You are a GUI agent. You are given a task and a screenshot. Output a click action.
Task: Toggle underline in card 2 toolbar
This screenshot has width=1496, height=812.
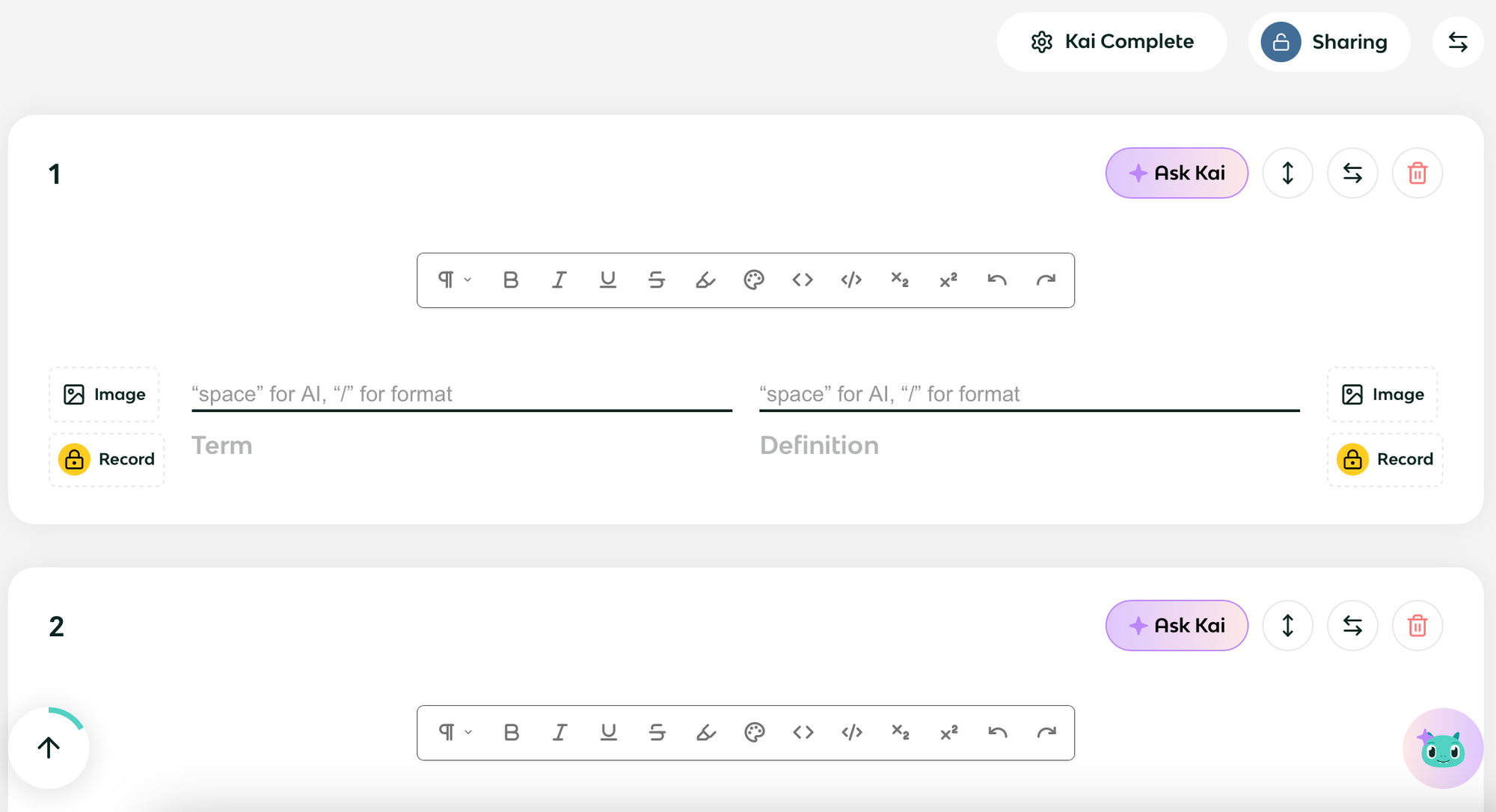(608, 732)
